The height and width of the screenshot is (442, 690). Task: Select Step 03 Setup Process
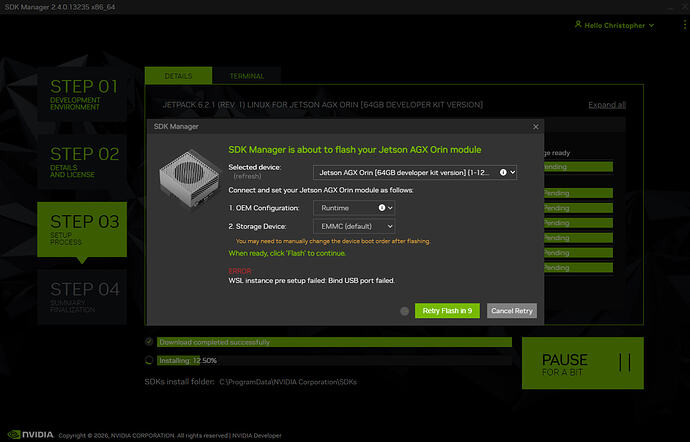(82, 229)
